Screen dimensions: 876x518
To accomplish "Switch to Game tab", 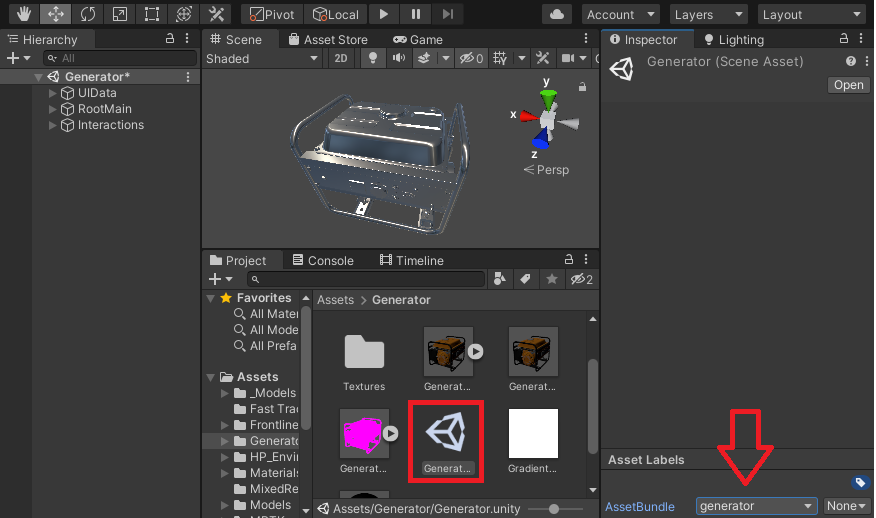I will click(x=417, y=40).
